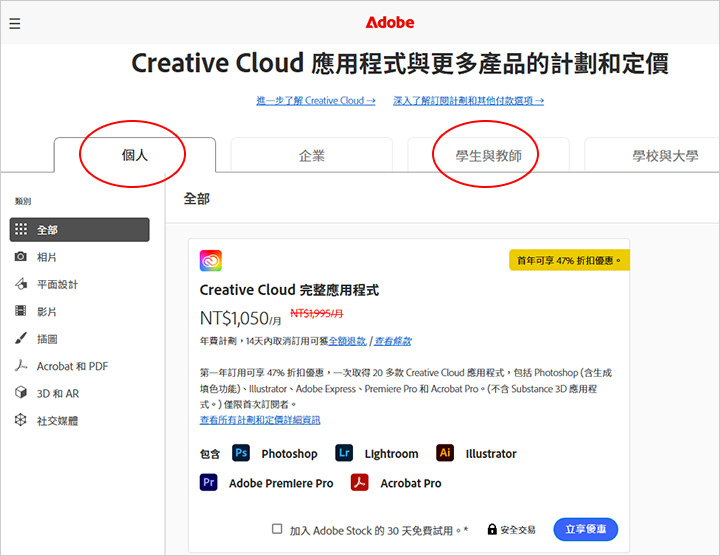The height and width of the screenshot is (556, 720).
Task: Click the Creative Cloud 完整應用程式 title
Action: [289, 290]
